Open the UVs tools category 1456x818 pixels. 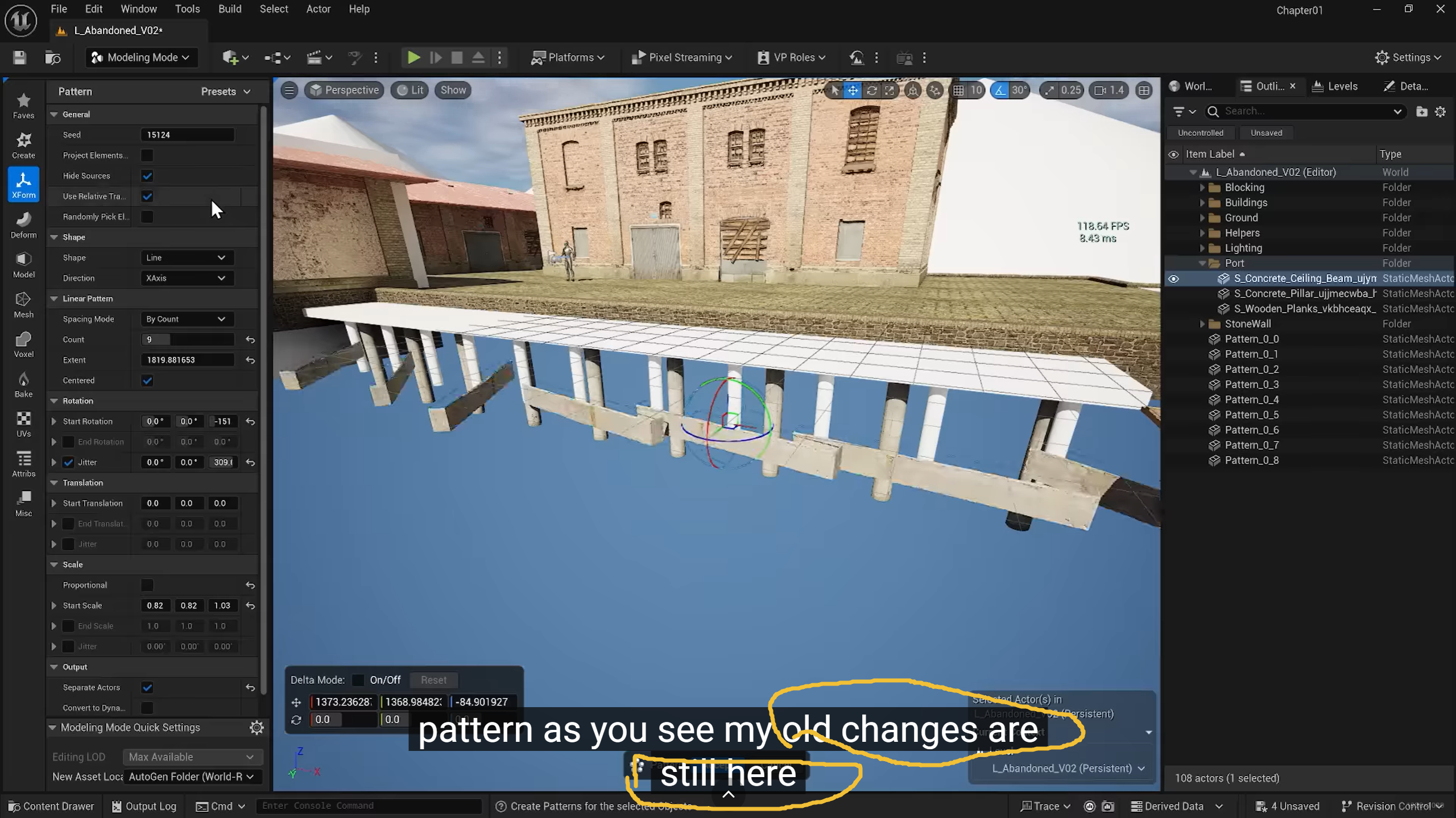[23, 423]
